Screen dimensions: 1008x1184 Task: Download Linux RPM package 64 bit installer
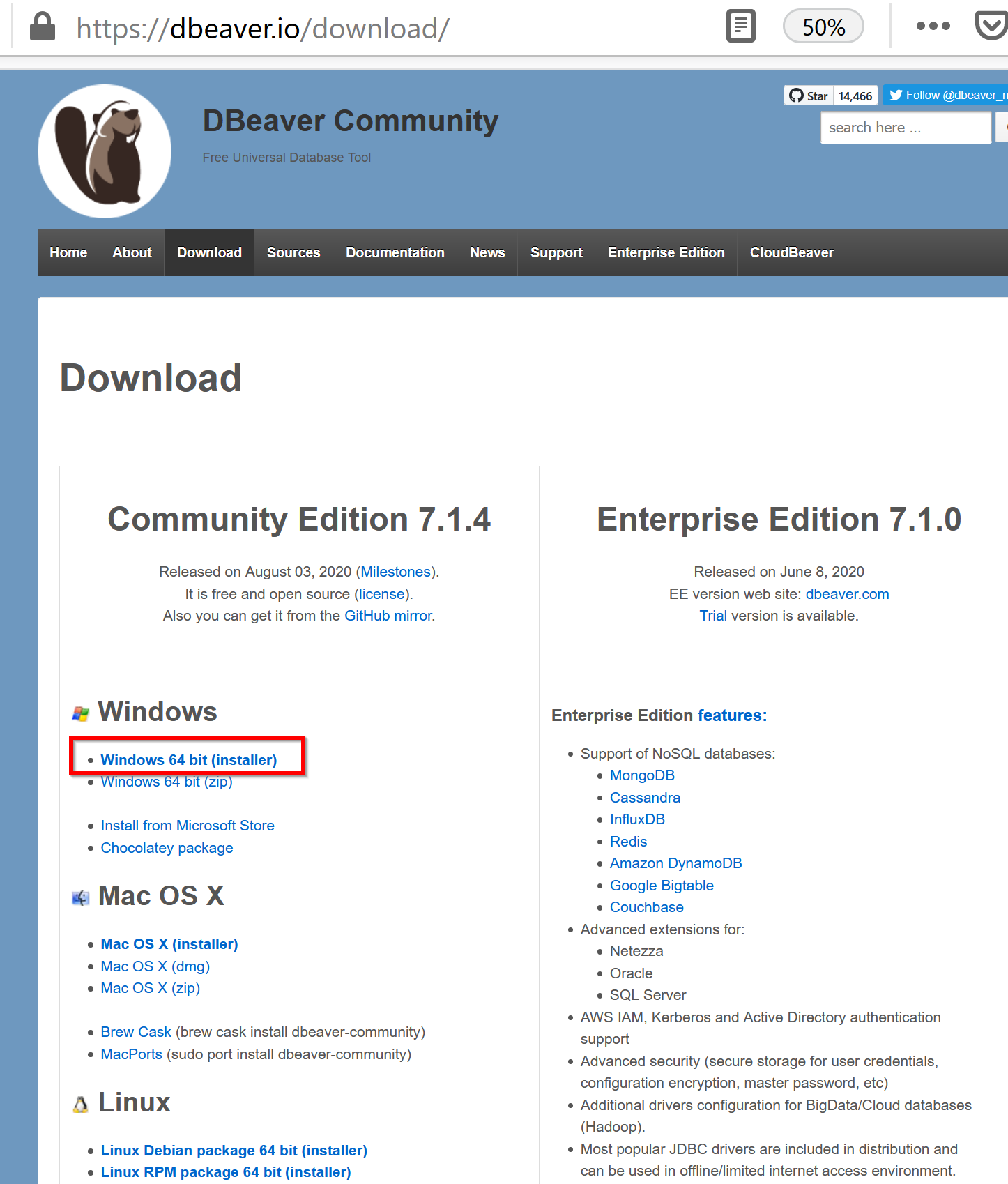[x=226, y=1172]
